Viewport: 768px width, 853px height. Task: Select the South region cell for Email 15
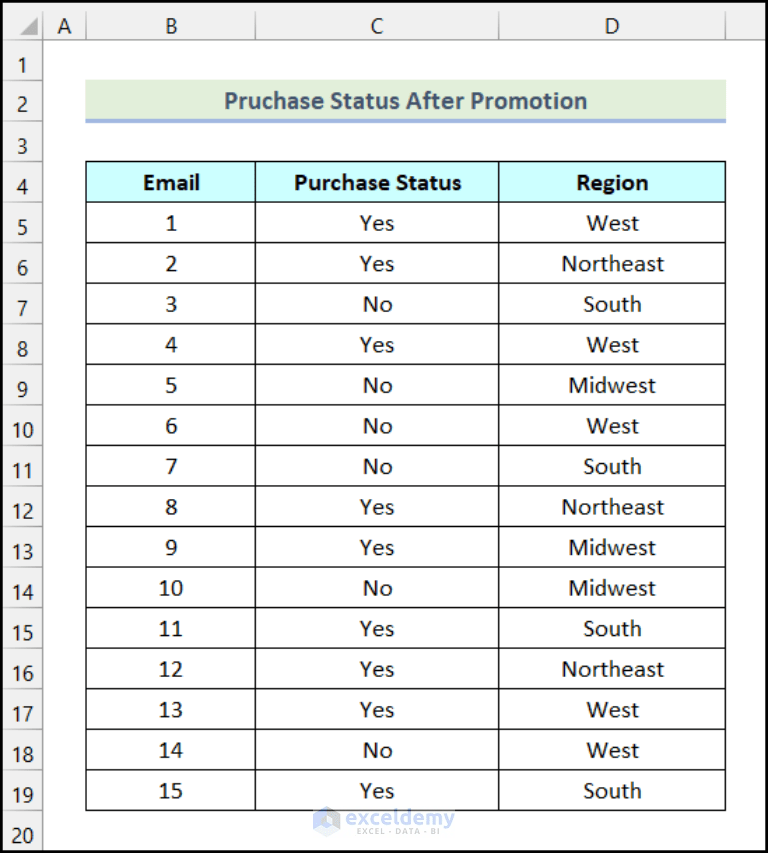611,790
